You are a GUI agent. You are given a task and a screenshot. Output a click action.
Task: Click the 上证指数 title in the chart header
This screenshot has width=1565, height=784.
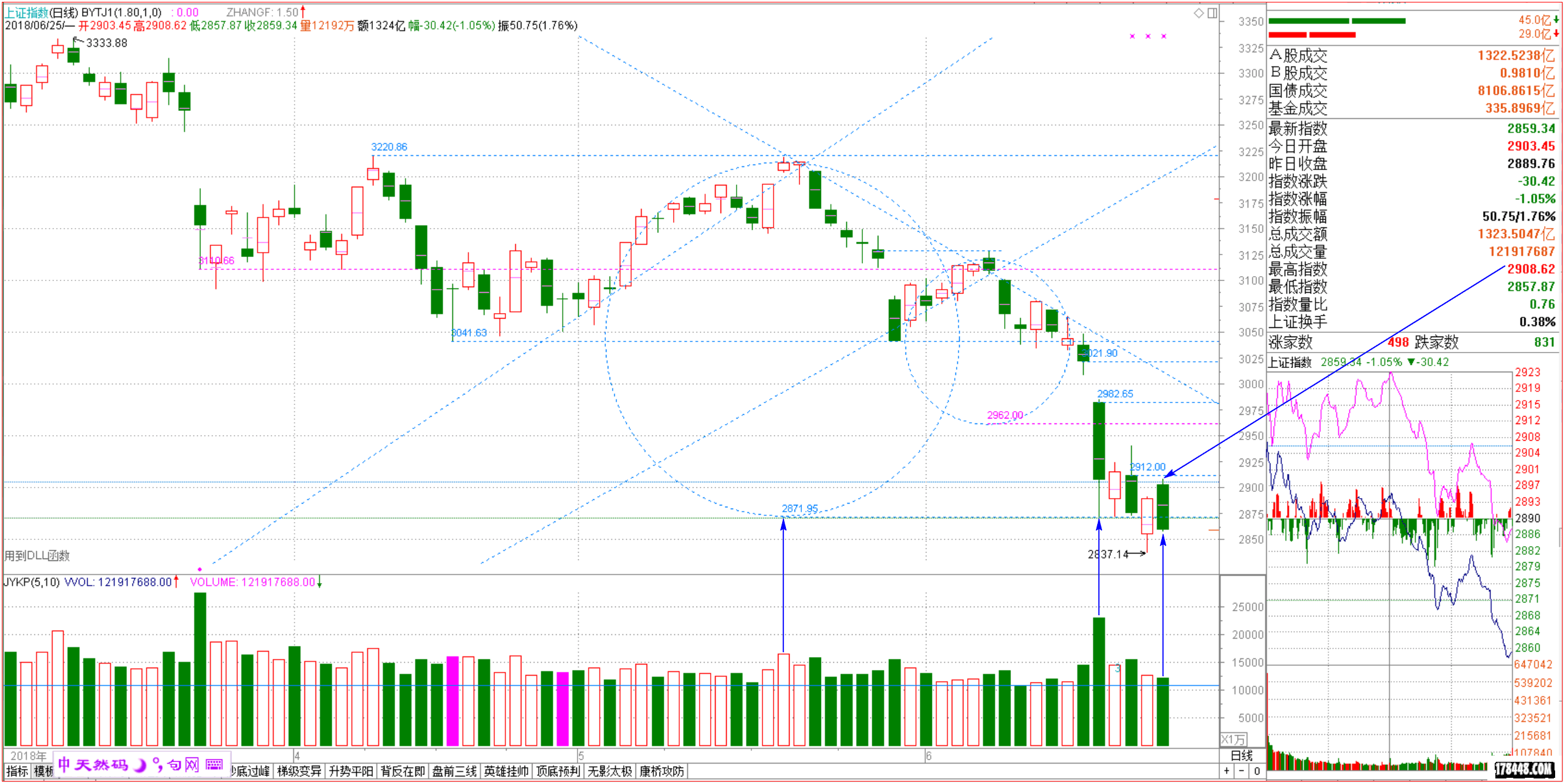coord(27,12)
